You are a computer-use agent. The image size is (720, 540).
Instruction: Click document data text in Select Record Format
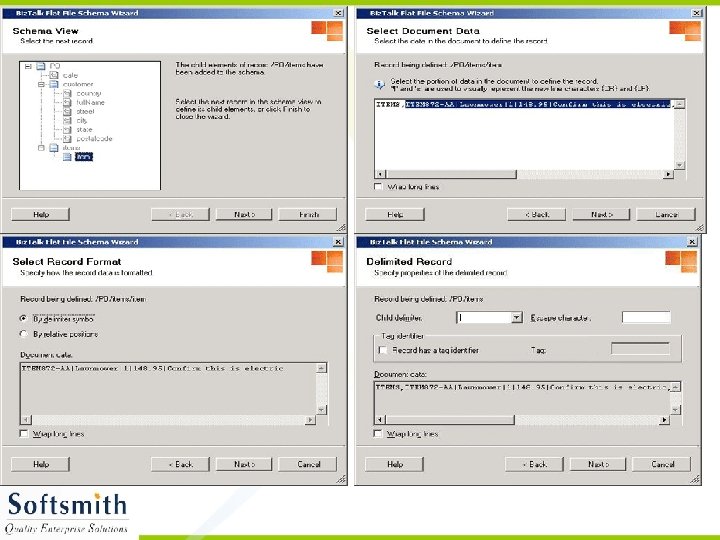[x=152, y=368]
